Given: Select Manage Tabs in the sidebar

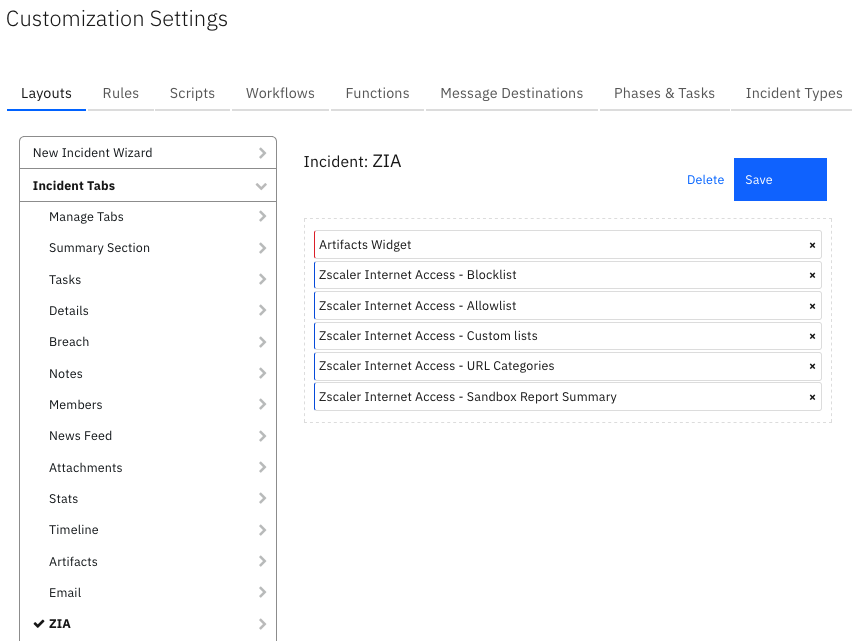Looking at the screenshot, I should point(148,217).
